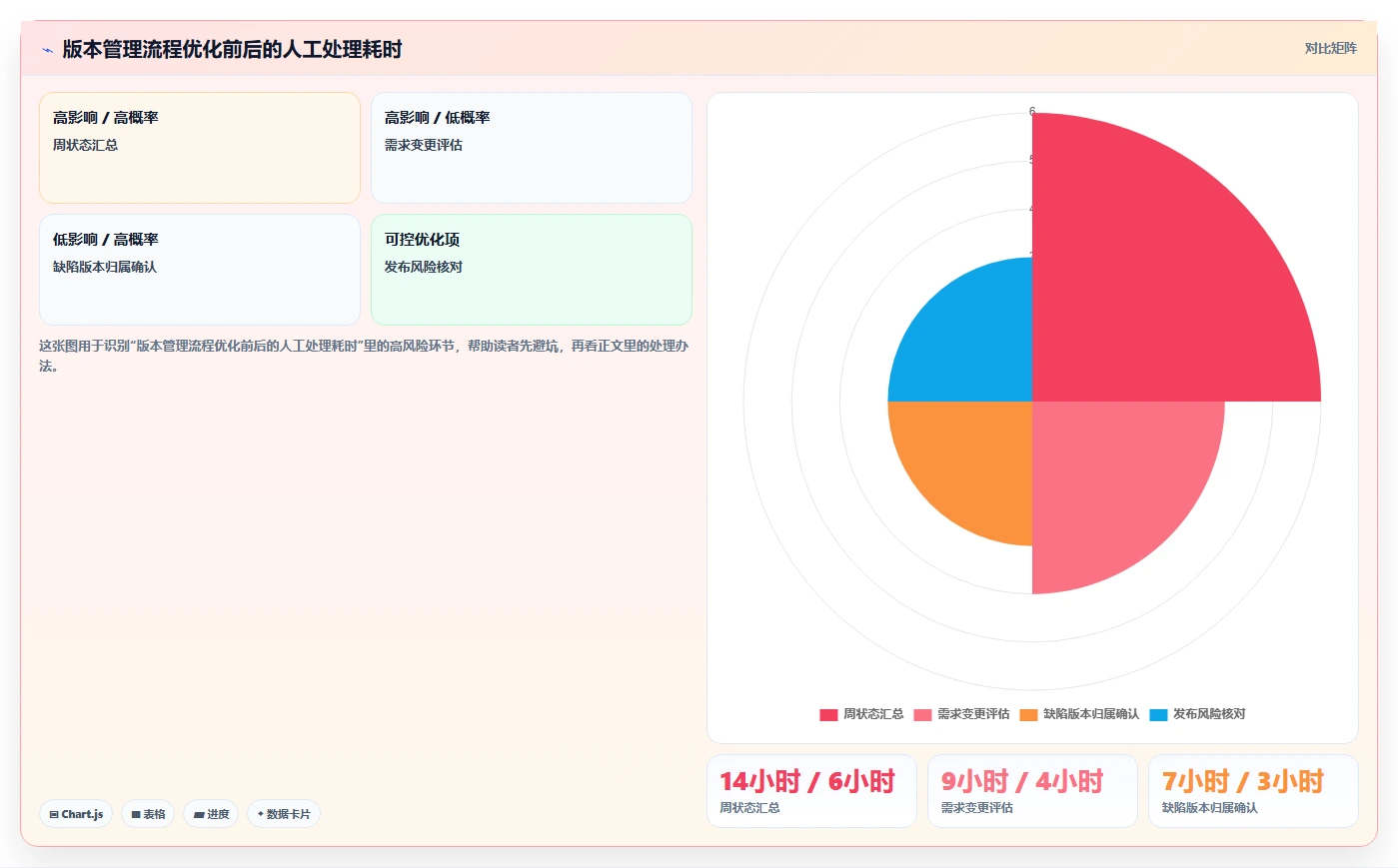Screen dimensions: 1398x868
Task: Click the 数据卡片 tag
Action: [x=284, y=814]
